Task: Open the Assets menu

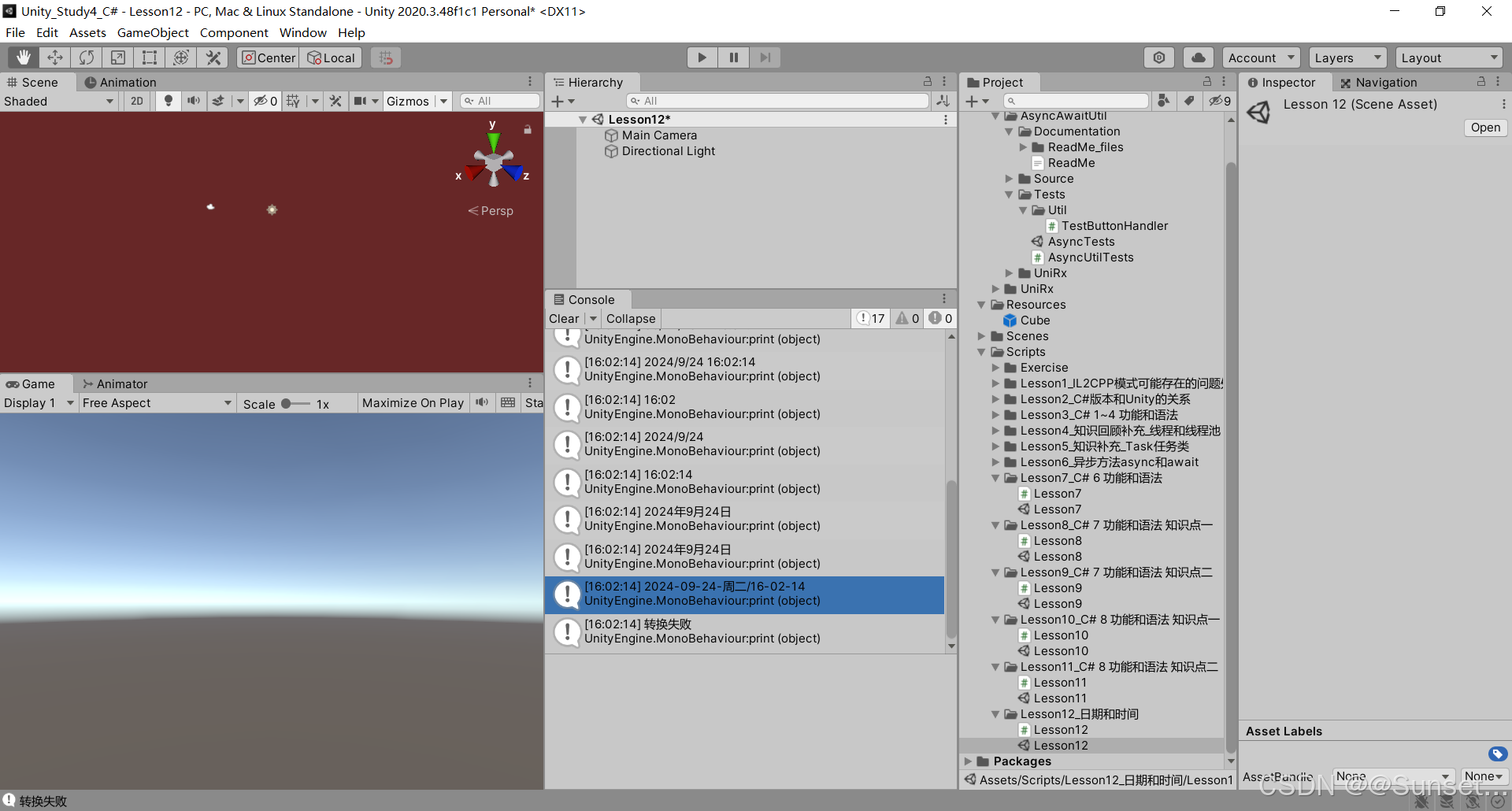Action: 87,32
